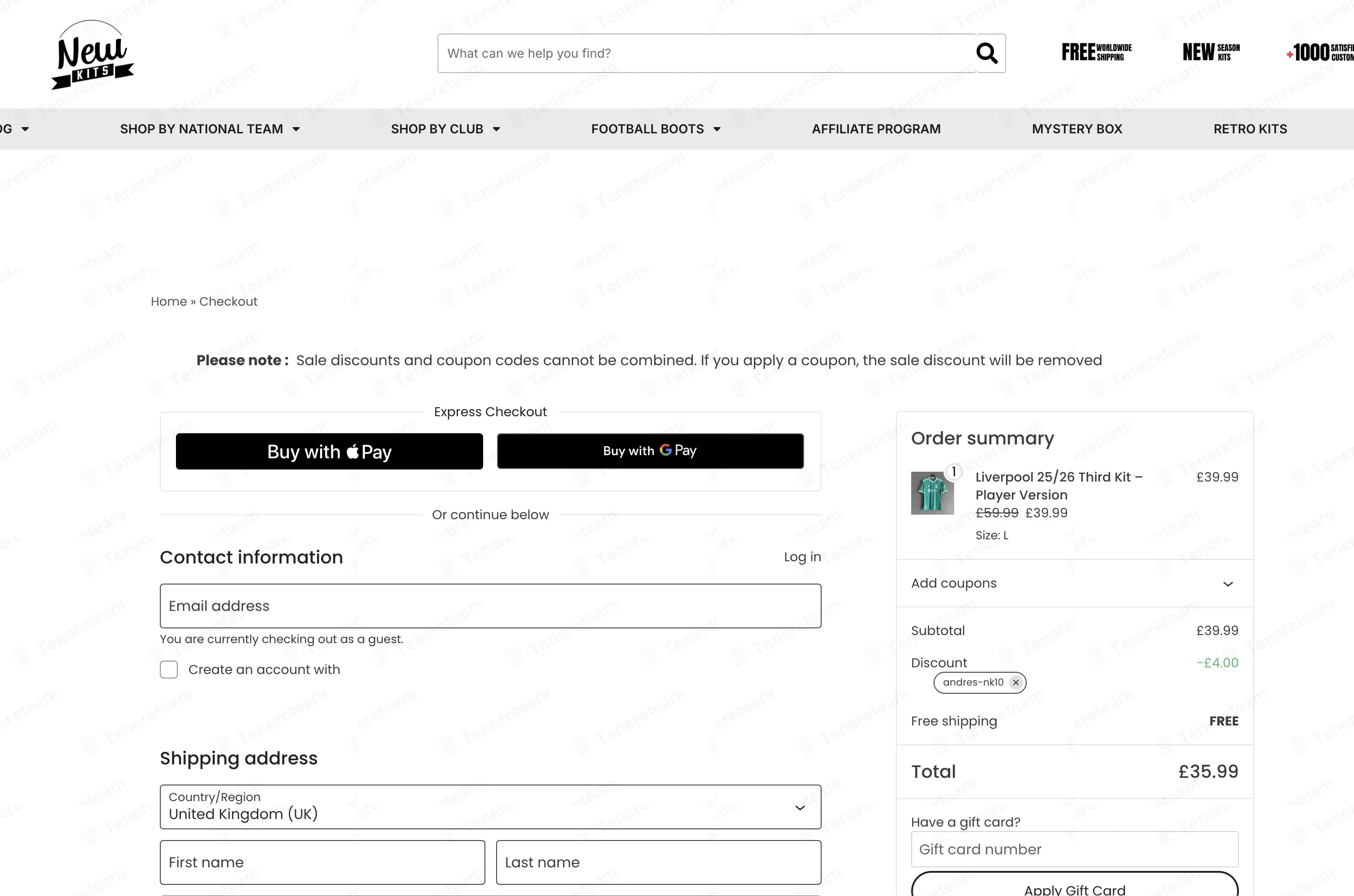Click the item quantity badge
The height and width of the screenshot is (896, 1354).
tap(953, 472)
